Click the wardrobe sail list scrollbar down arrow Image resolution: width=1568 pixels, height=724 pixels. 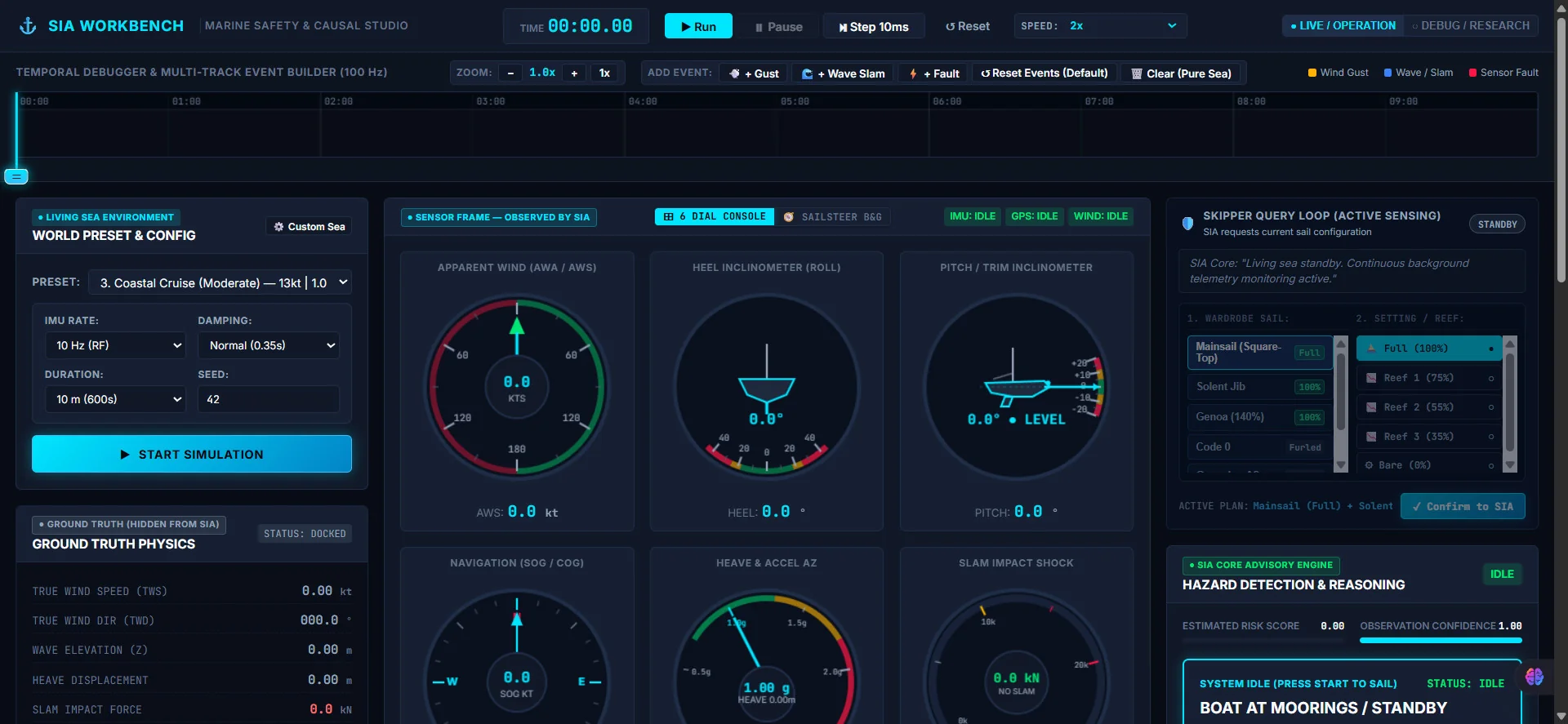[1340, 465]
